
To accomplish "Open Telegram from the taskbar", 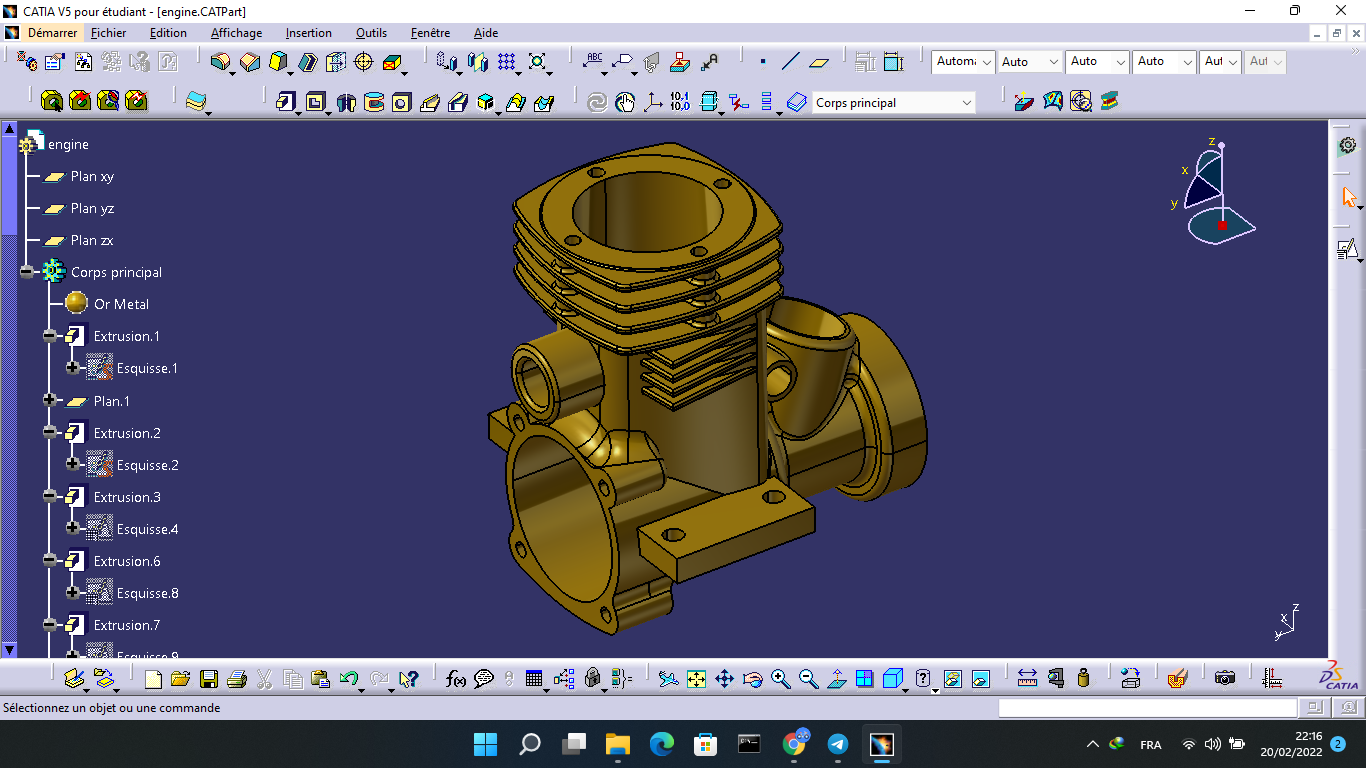I will [838, 744].
